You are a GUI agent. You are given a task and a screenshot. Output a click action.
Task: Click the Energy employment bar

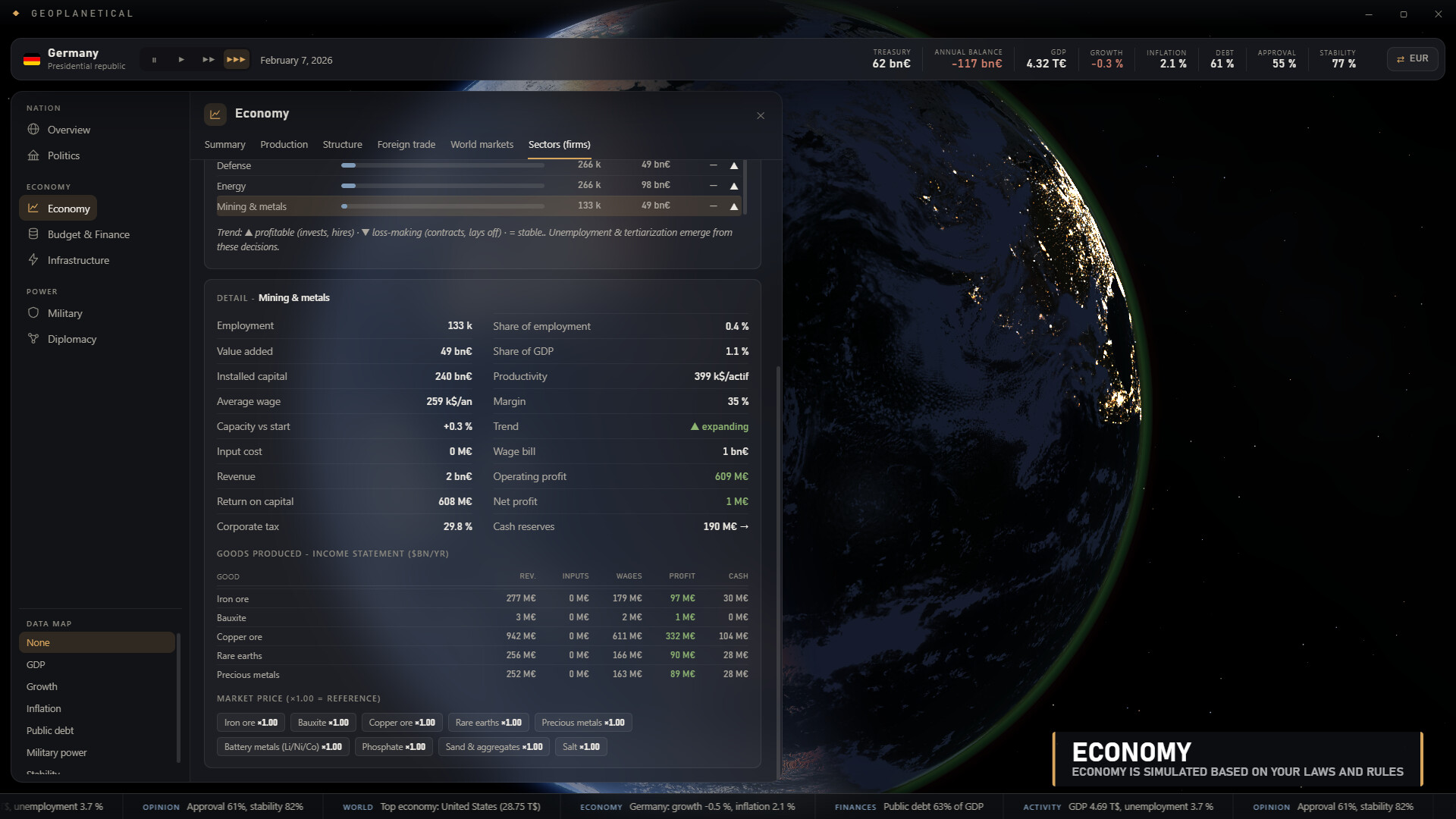(442, 186)
